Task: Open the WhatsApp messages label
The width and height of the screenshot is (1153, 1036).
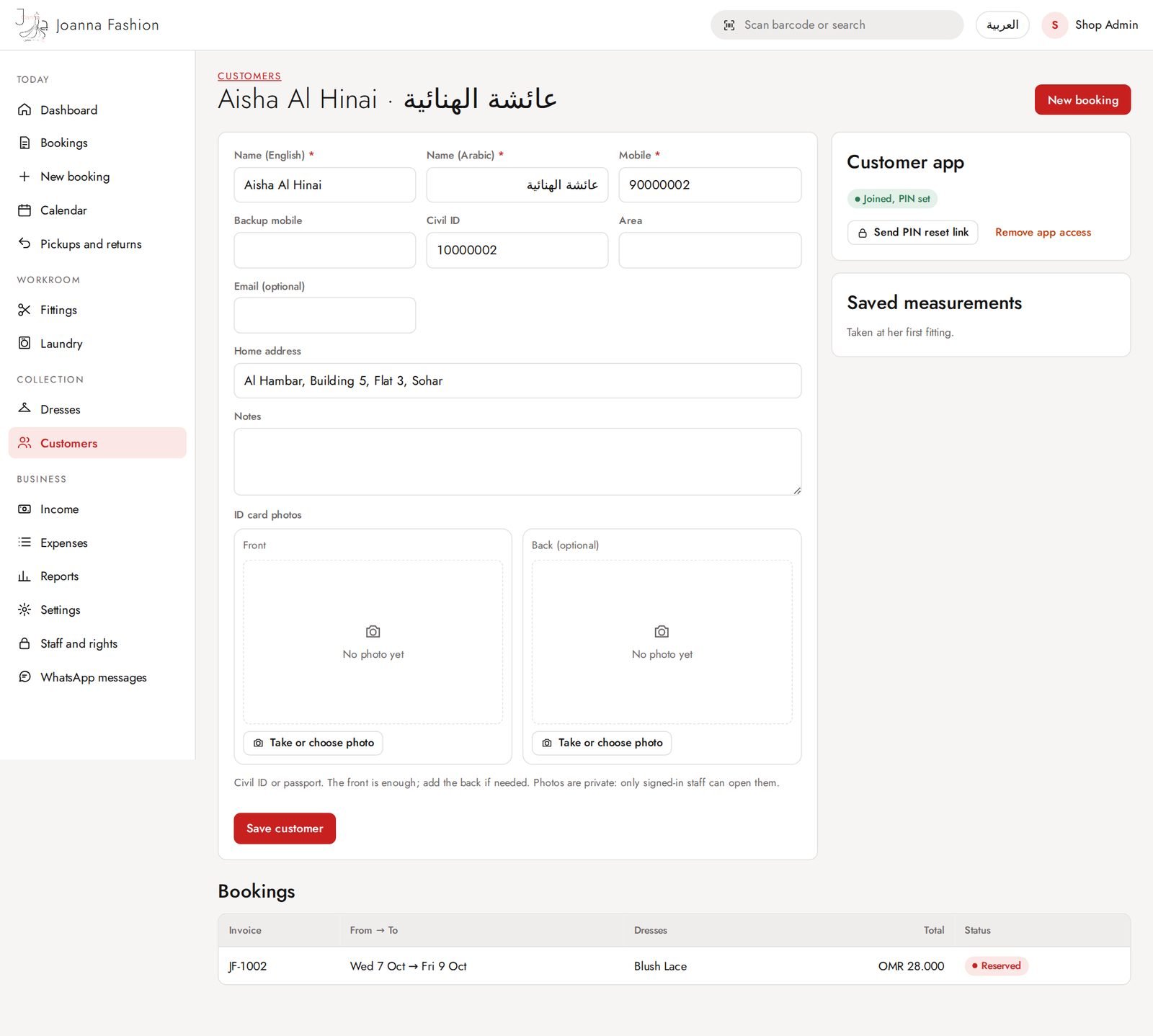Action: coord(94,677)
